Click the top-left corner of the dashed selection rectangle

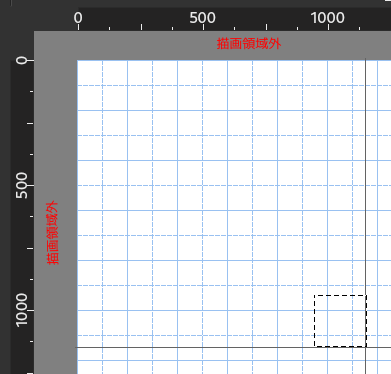315,295
